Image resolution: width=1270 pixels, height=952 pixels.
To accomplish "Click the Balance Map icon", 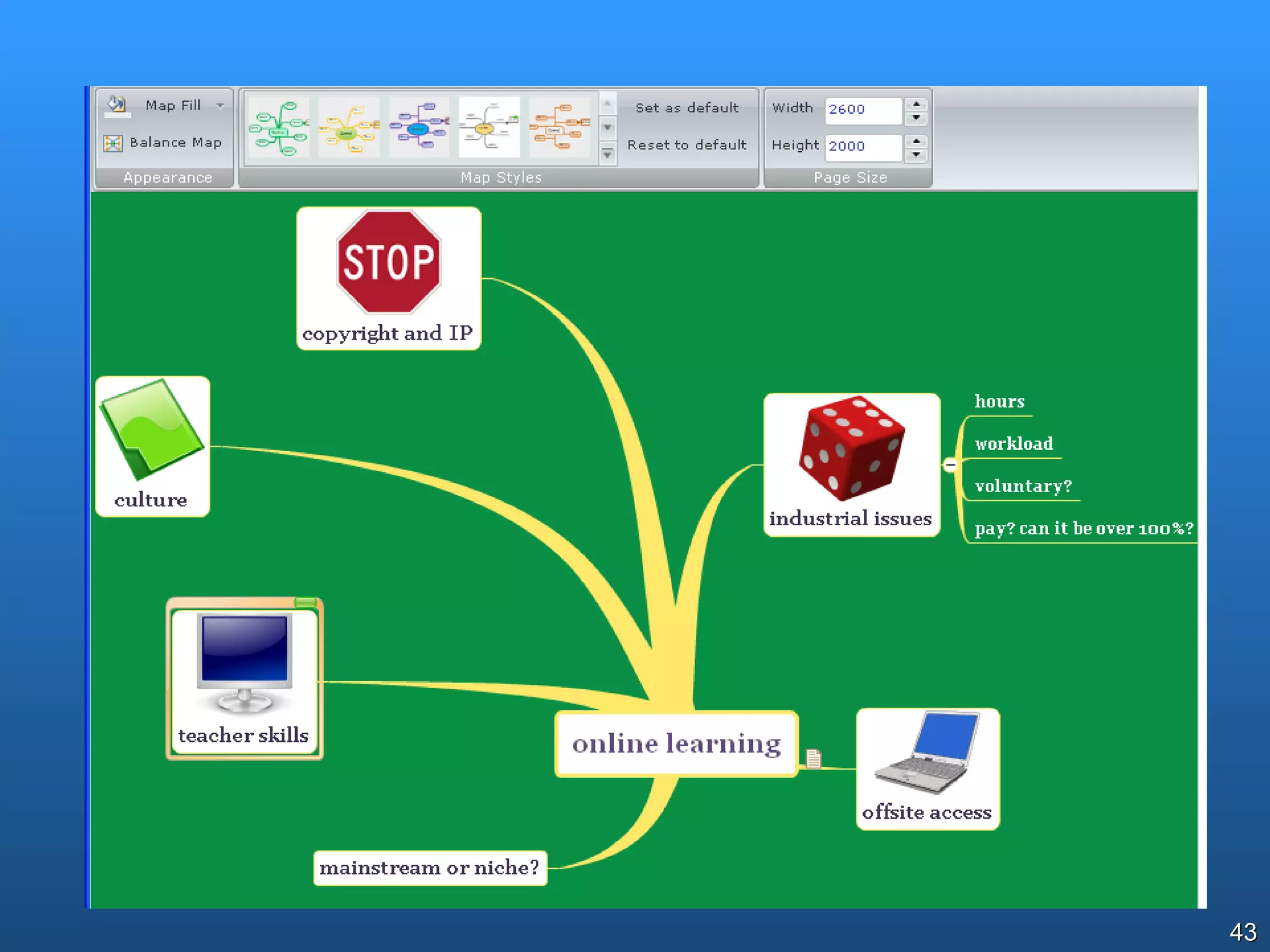I will click(113, 143).
